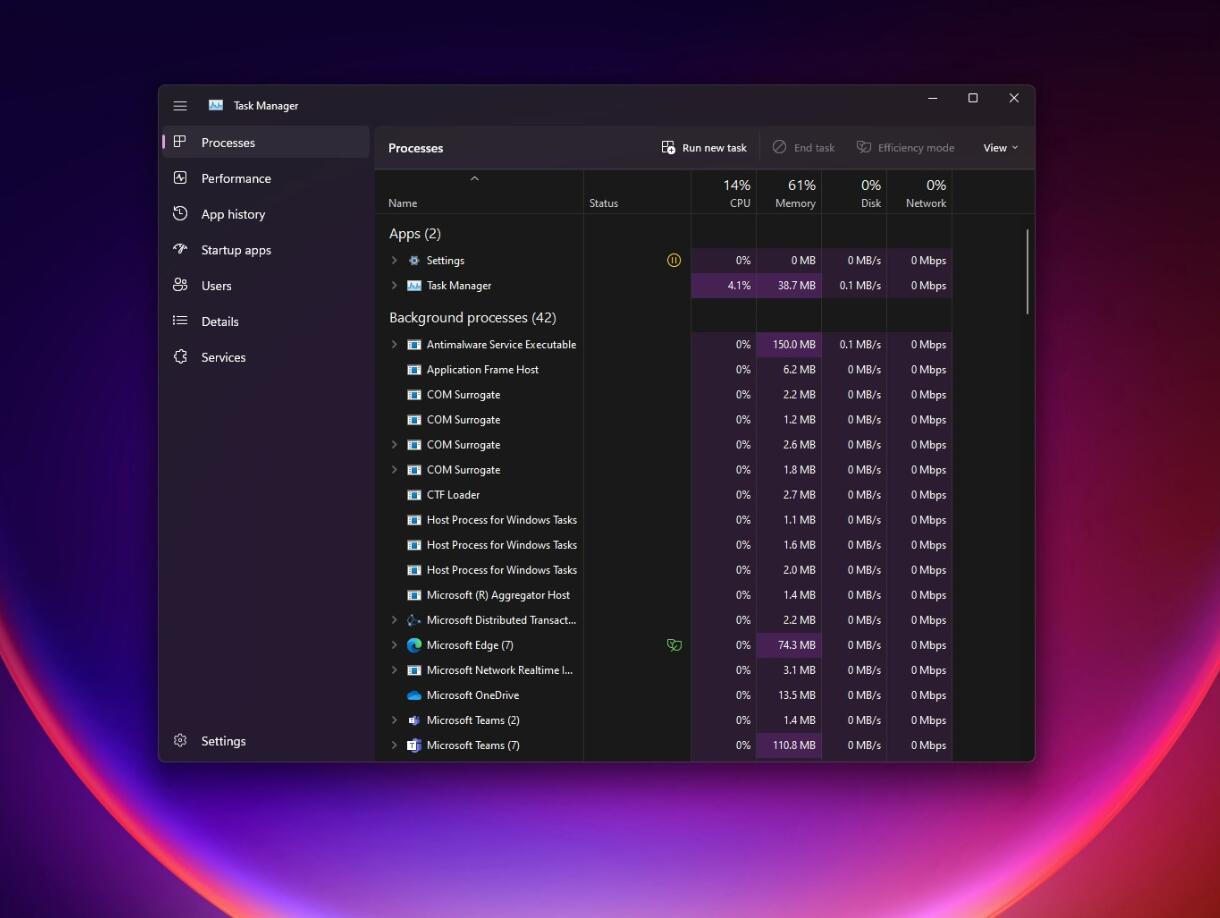Switch to the Performance page
The width and height of the screenshot is (1220, 918).
coord(266,178)
